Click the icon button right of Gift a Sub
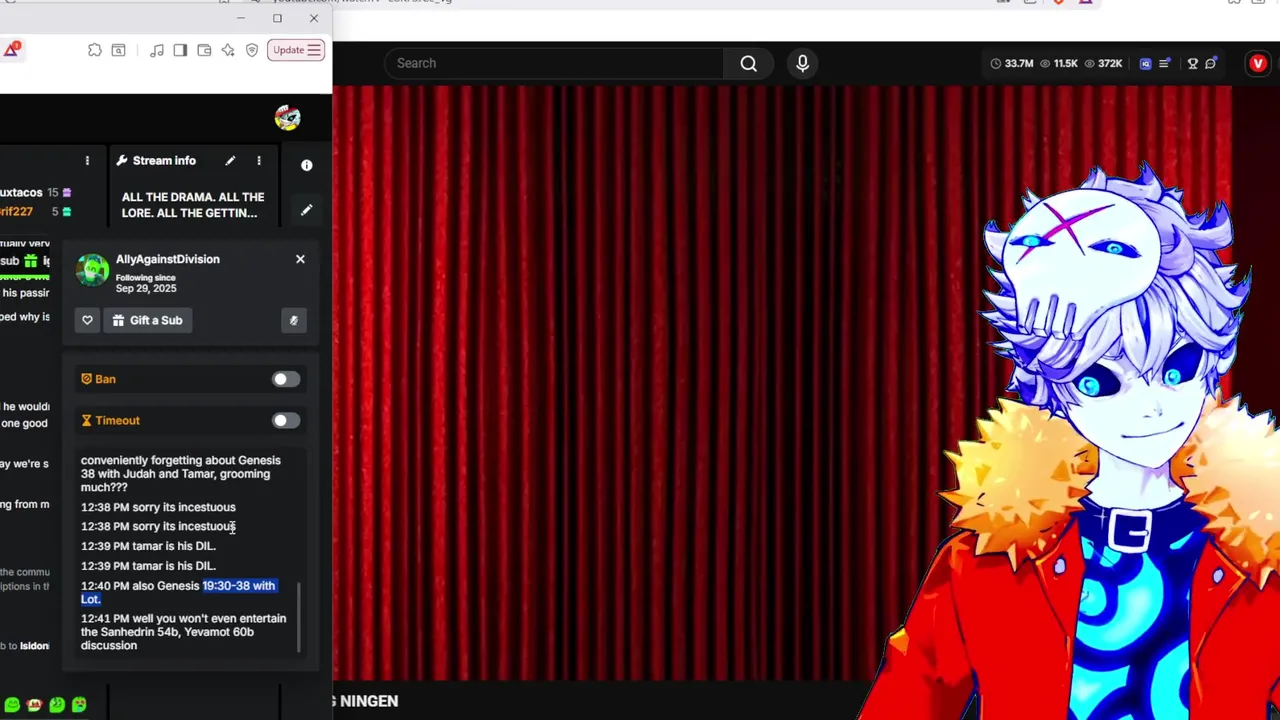1280x720 pixels. [x=294, y=320]
